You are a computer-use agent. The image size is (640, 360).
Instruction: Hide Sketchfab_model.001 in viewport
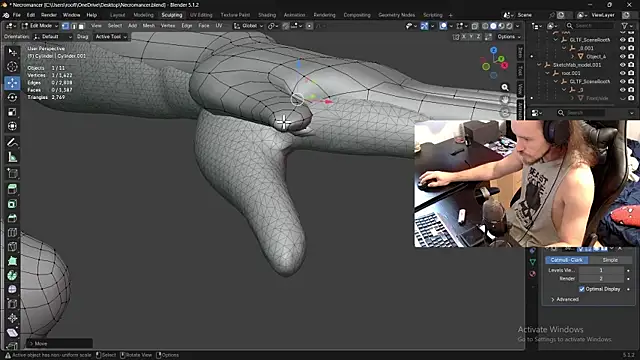[x=623, y=65]
